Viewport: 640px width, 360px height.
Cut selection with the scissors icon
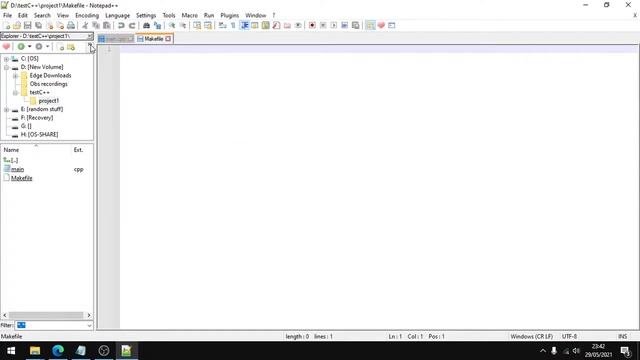click(x=85, y=25)
